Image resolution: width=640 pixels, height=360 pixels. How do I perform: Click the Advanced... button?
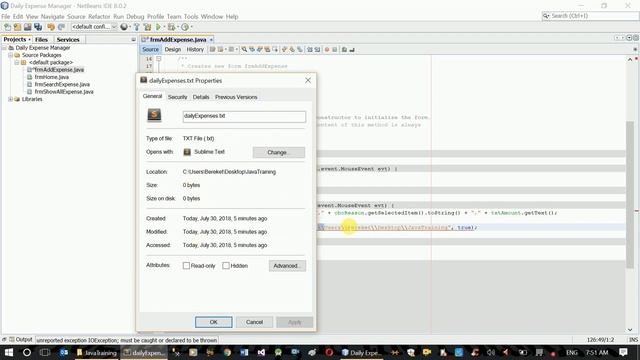[287, 266]
